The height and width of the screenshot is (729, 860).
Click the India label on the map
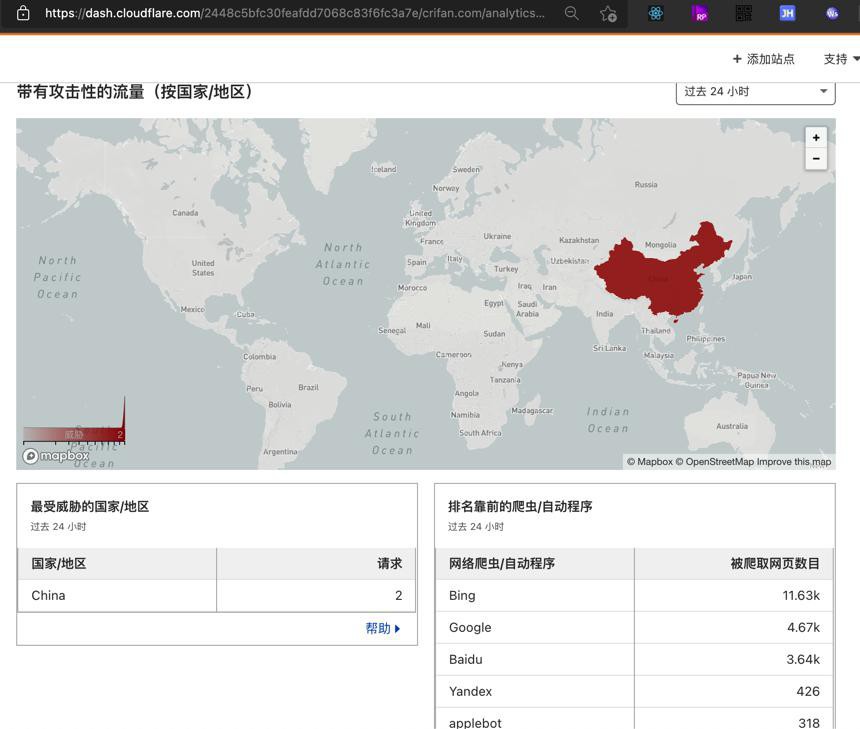coord(605,314)
